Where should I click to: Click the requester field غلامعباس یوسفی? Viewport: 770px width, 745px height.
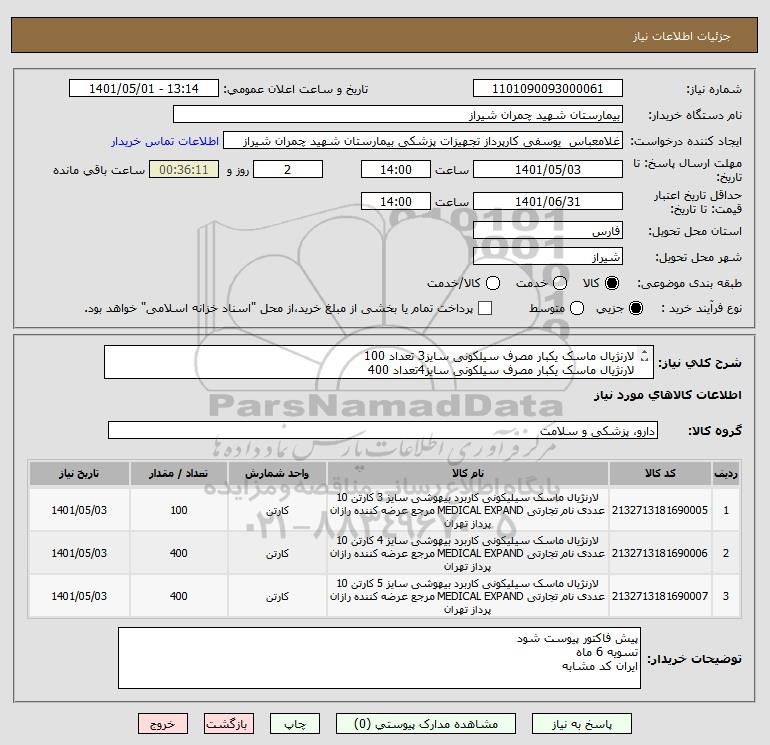[x=423, y=141]
